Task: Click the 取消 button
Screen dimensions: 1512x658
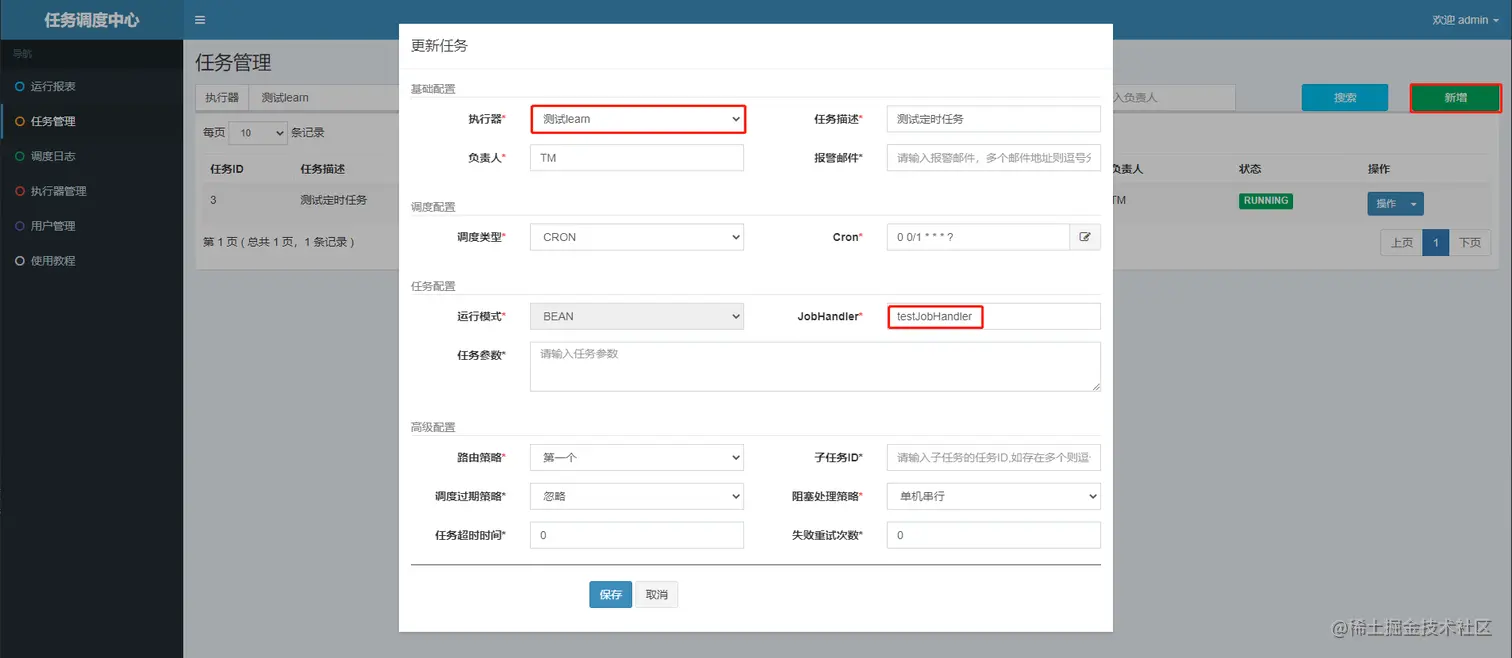Action: (x=657, y=594)
